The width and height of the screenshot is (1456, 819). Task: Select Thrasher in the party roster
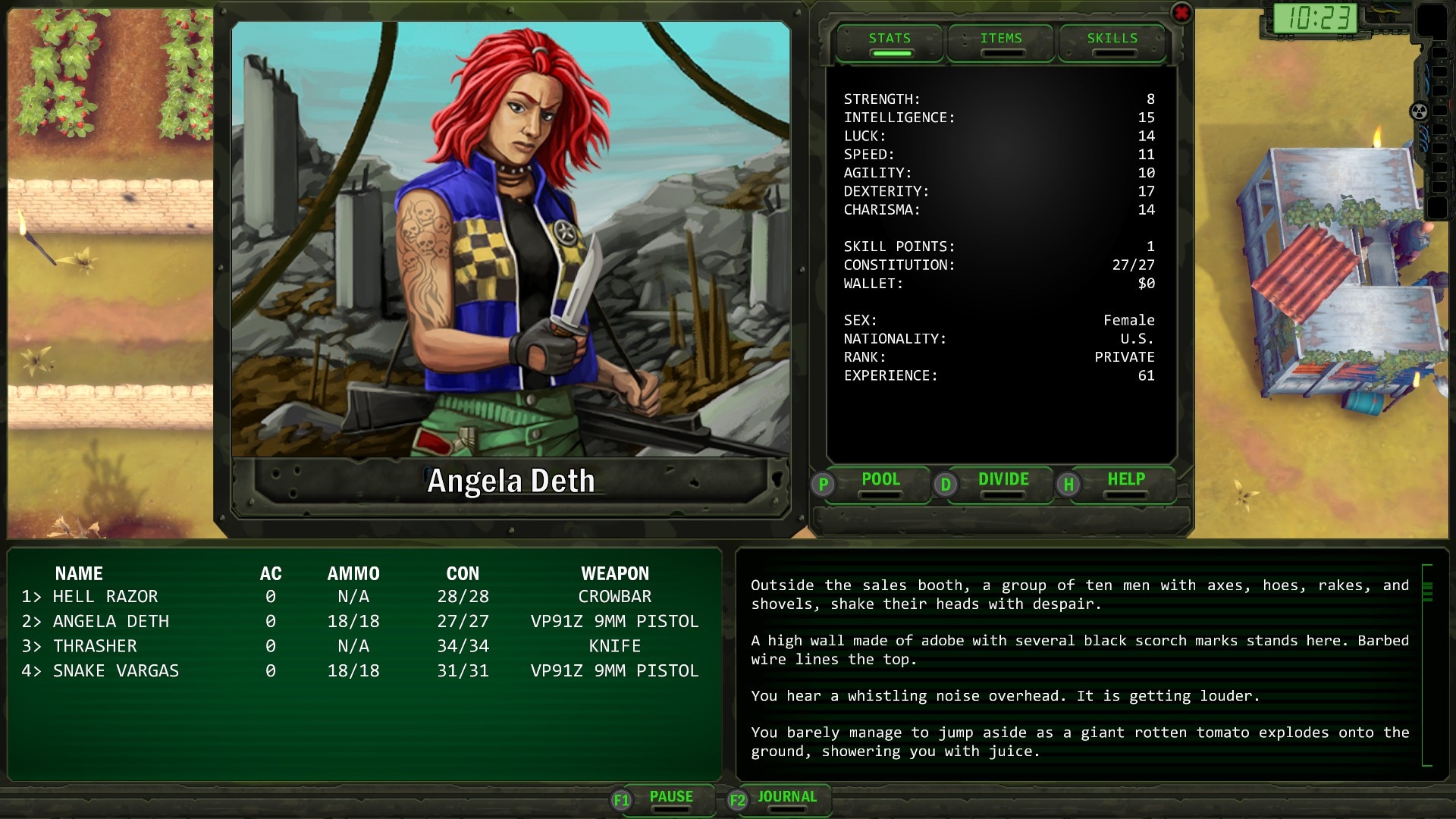pyautogui.click(x=95, y=646)
